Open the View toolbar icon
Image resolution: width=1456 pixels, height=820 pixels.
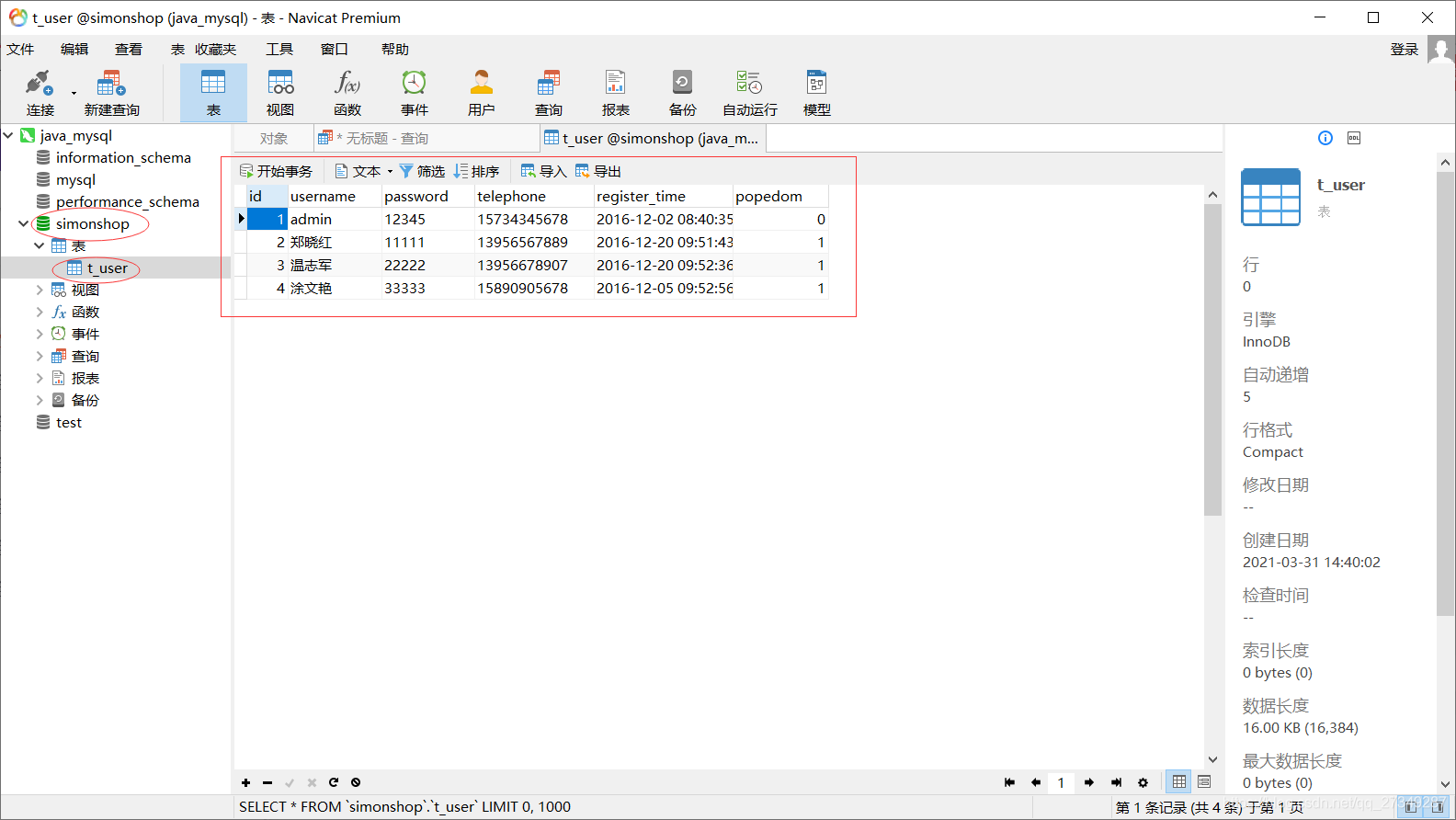point(280,93)
